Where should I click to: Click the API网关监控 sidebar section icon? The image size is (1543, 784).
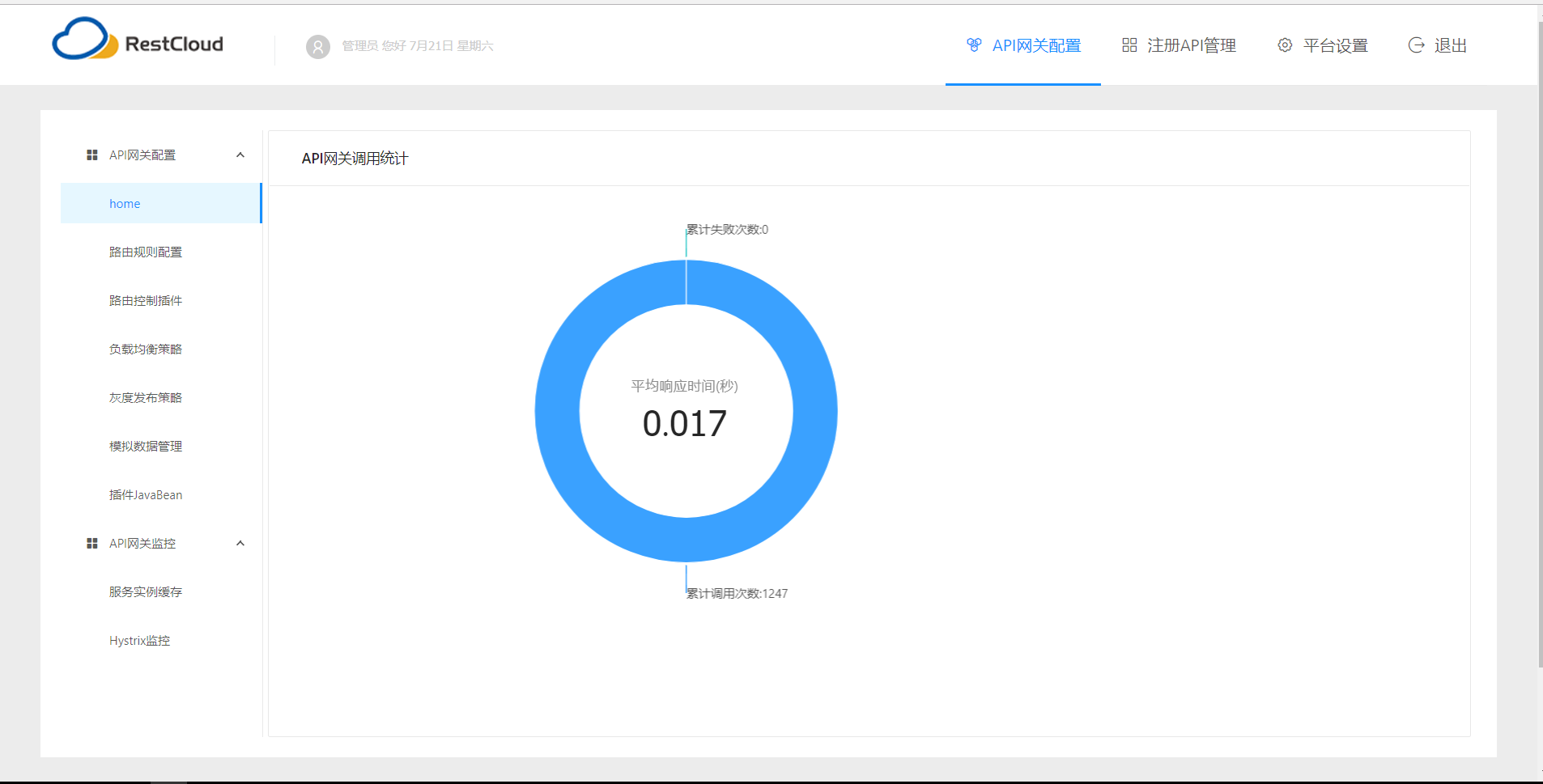[x=91, y=543]
